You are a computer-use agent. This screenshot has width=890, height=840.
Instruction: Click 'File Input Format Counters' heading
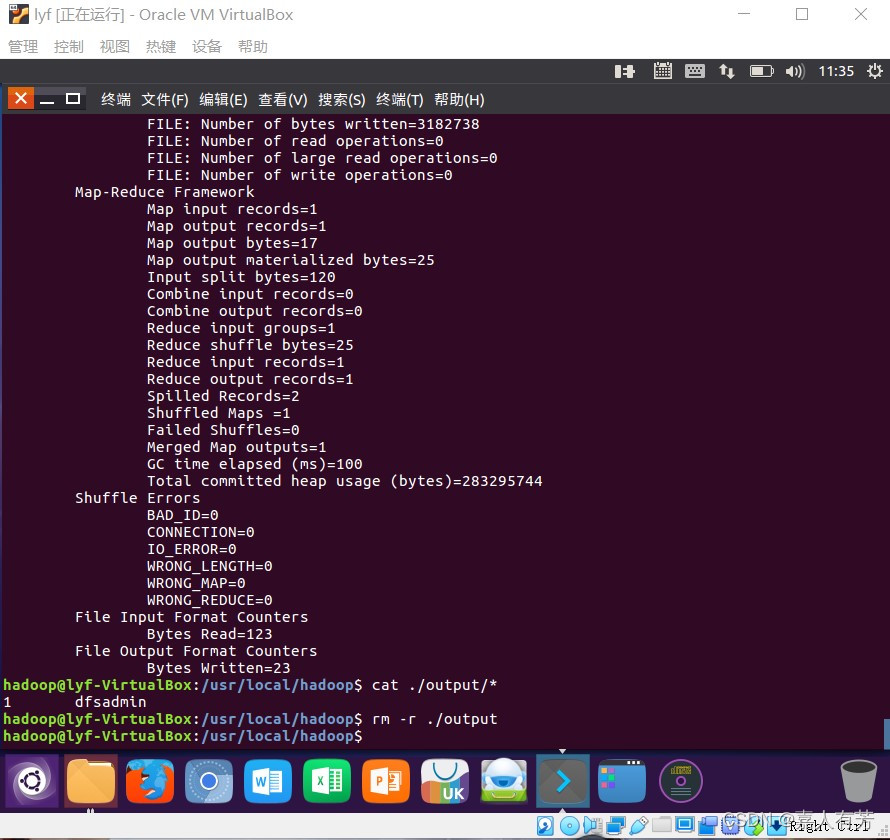191,617
